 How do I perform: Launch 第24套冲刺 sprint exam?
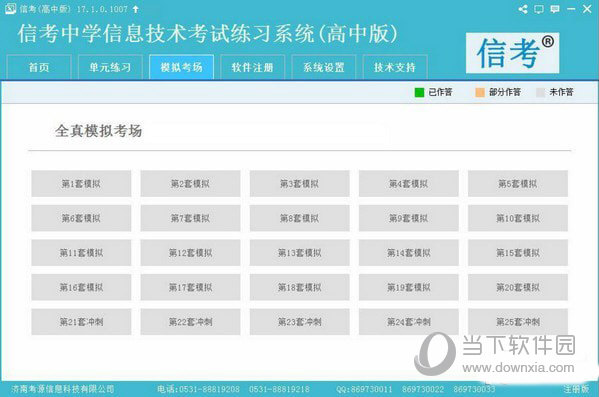409,322
